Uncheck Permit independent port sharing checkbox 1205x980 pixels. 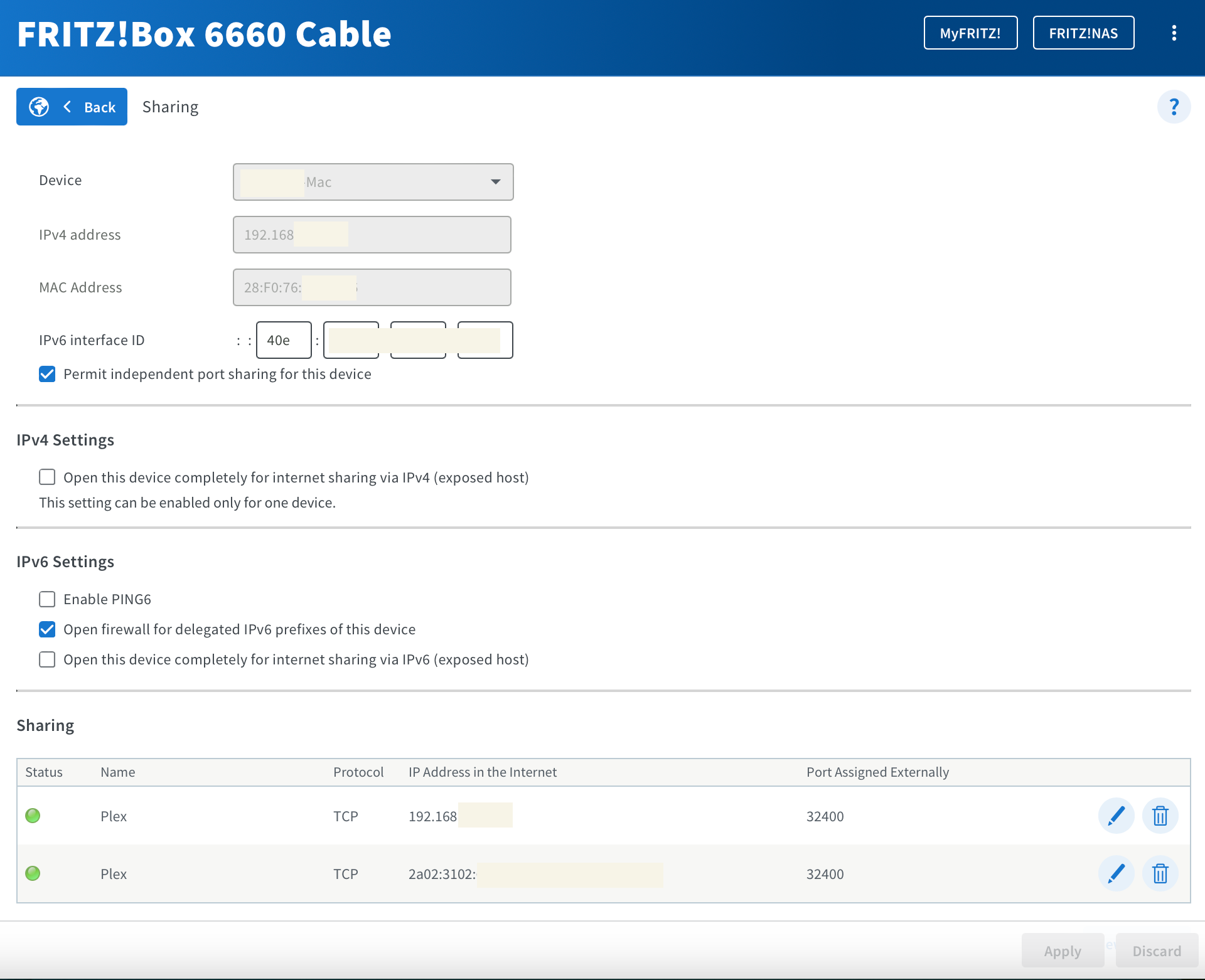(x=47, y=374)
